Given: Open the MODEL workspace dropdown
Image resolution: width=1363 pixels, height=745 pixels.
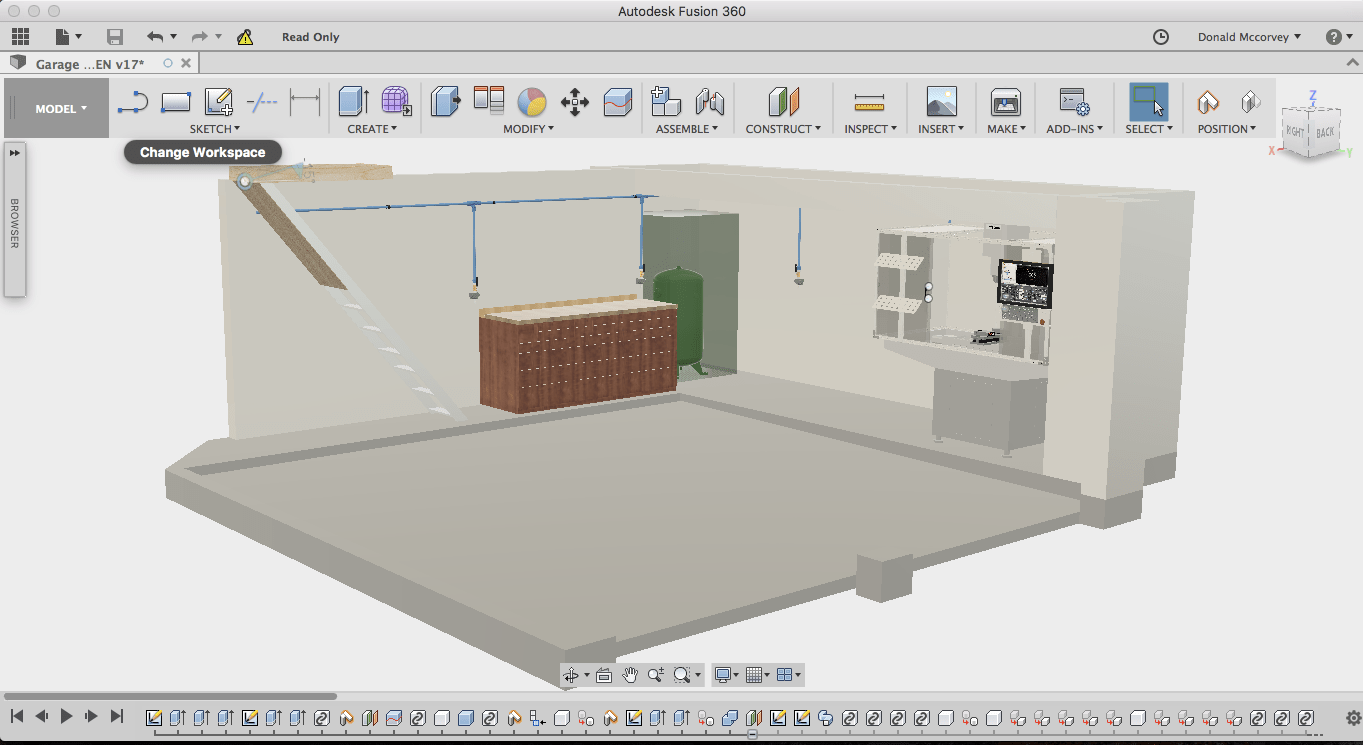Looking at the screenshot, I should click(61, 109).
